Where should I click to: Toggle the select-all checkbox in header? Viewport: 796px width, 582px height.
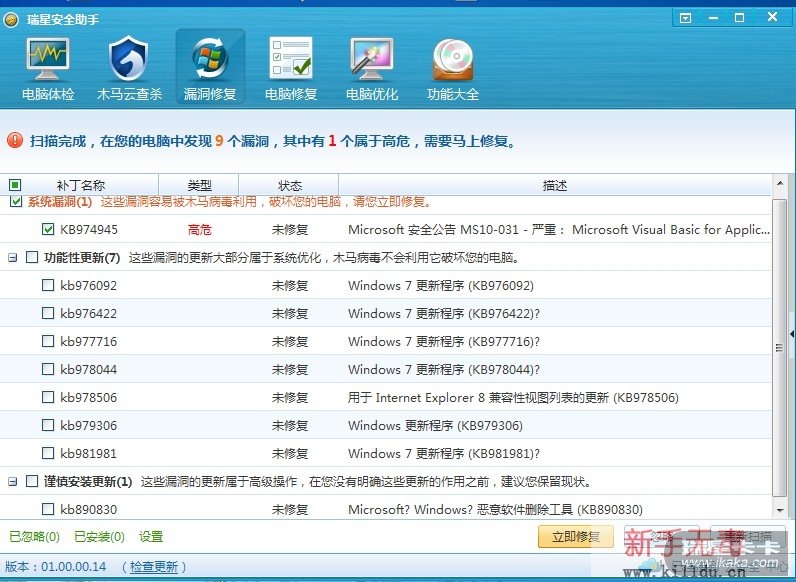[x=15, y=185]
